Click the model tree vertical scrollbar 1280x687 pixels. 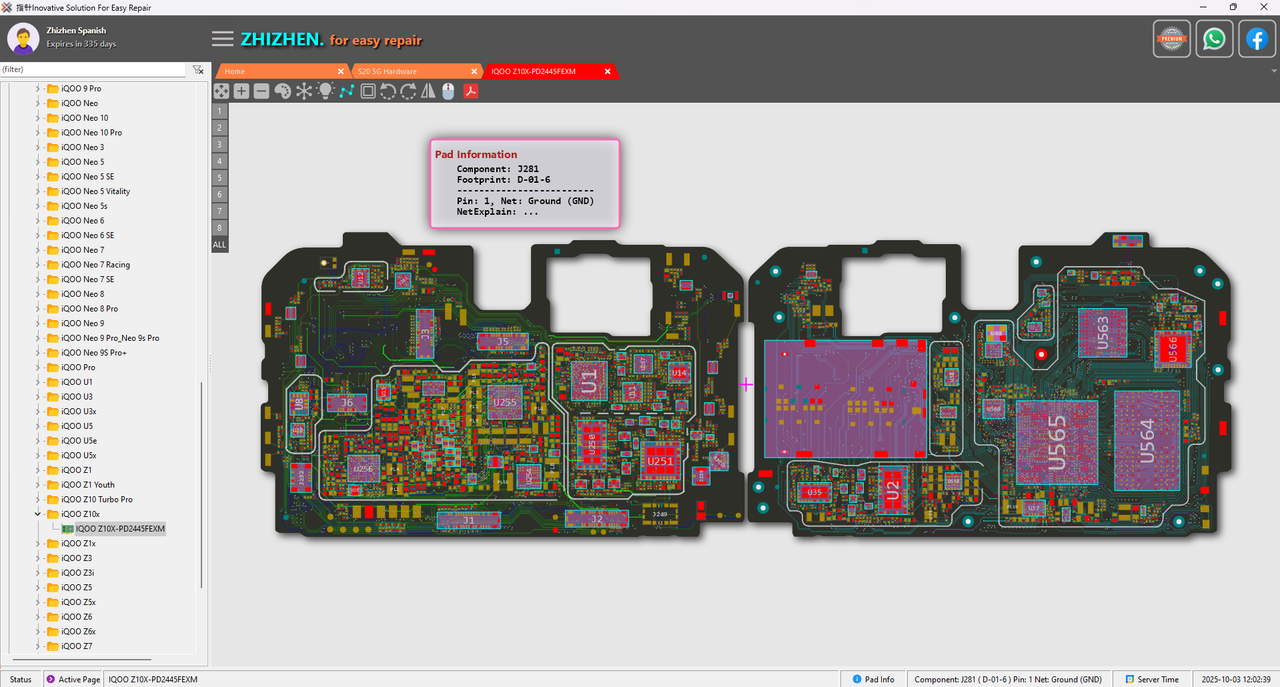pyautogui.click(x=202, y=484)
